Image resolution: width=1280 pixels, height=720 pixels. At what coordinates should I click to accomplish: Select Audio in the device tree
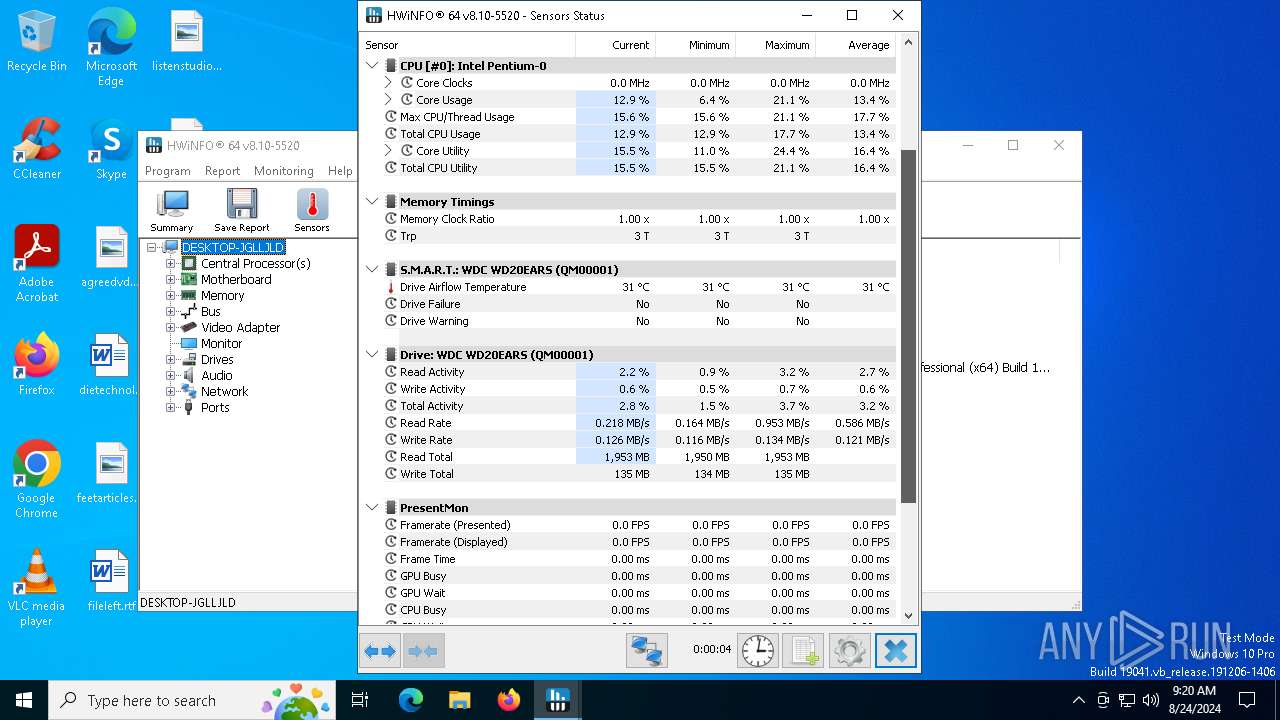[x=217, y=376]
